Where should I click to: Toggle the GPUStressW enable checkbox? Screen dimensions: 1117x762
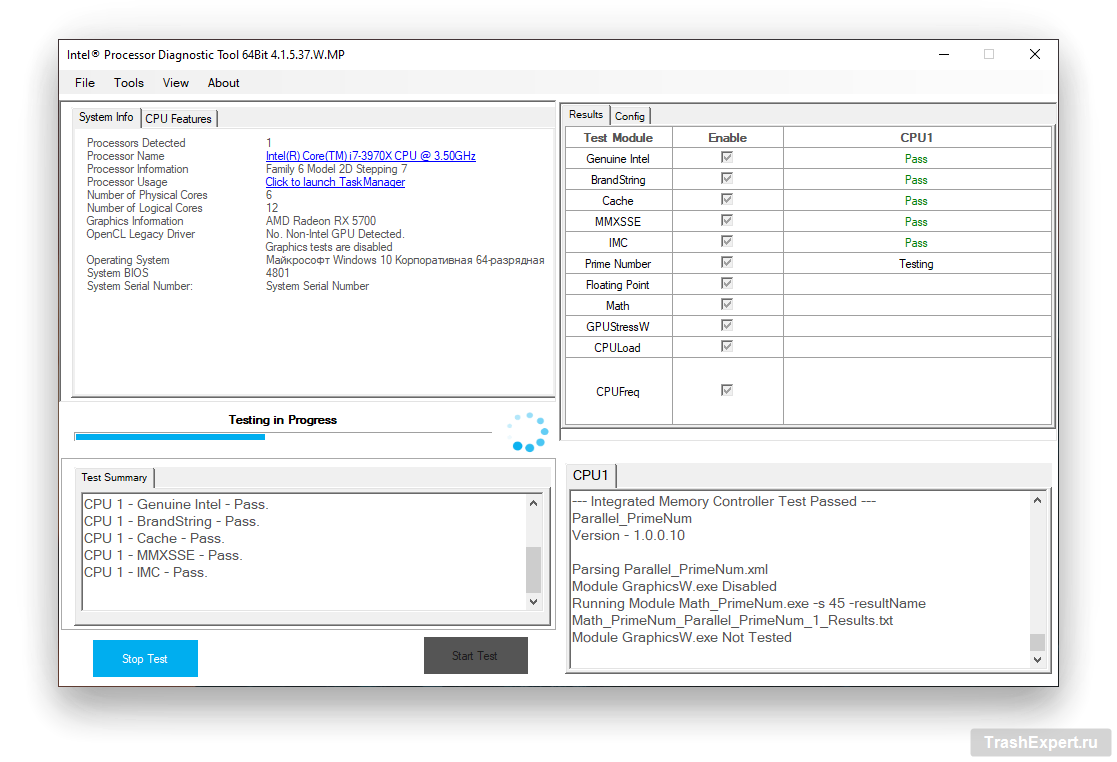(x=727, y=326)
